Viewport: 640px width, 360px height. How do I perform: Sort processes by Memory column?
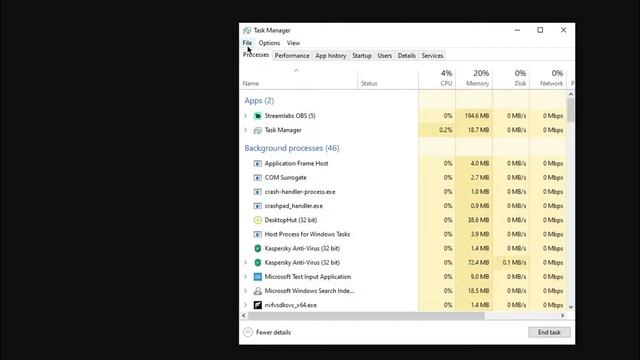point(474,78)
